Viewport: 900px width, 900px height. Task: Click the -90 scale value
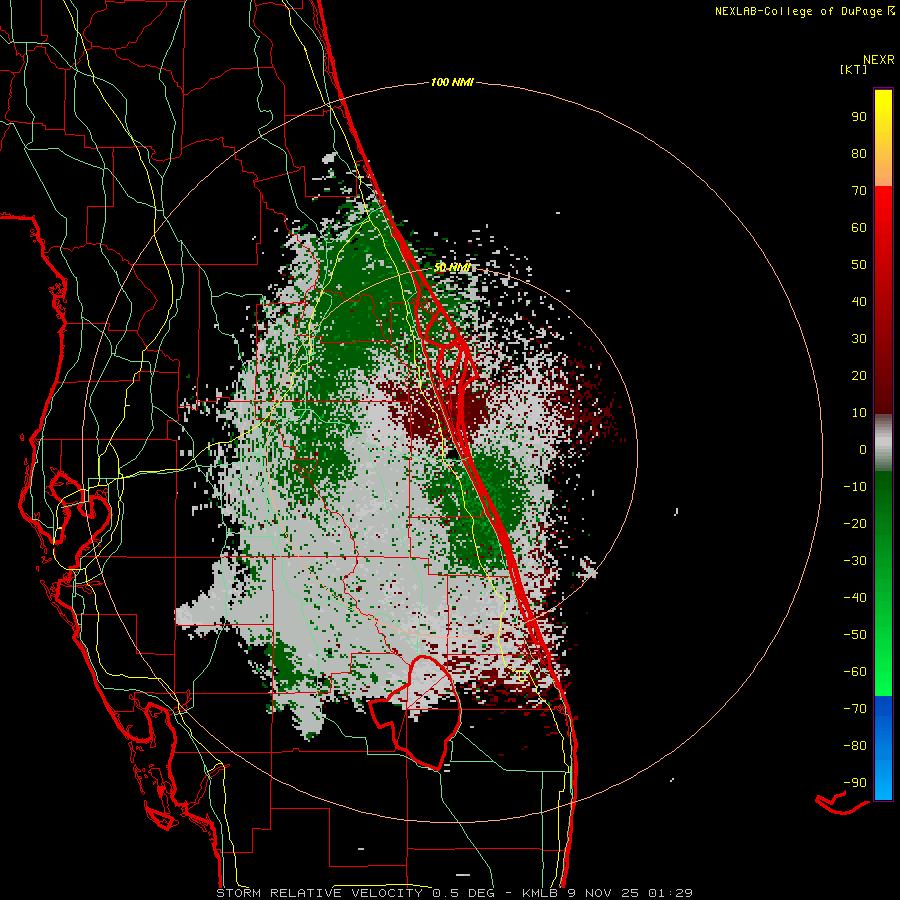tap(855, 783)
